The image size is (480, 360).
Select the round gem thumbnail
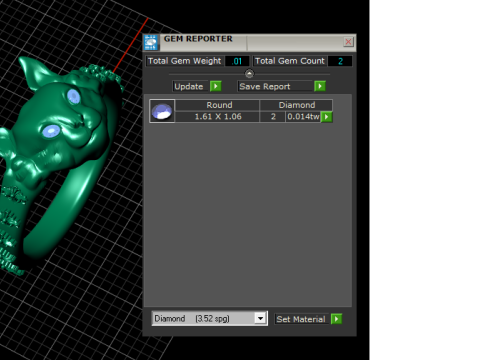tap(162, 111)
